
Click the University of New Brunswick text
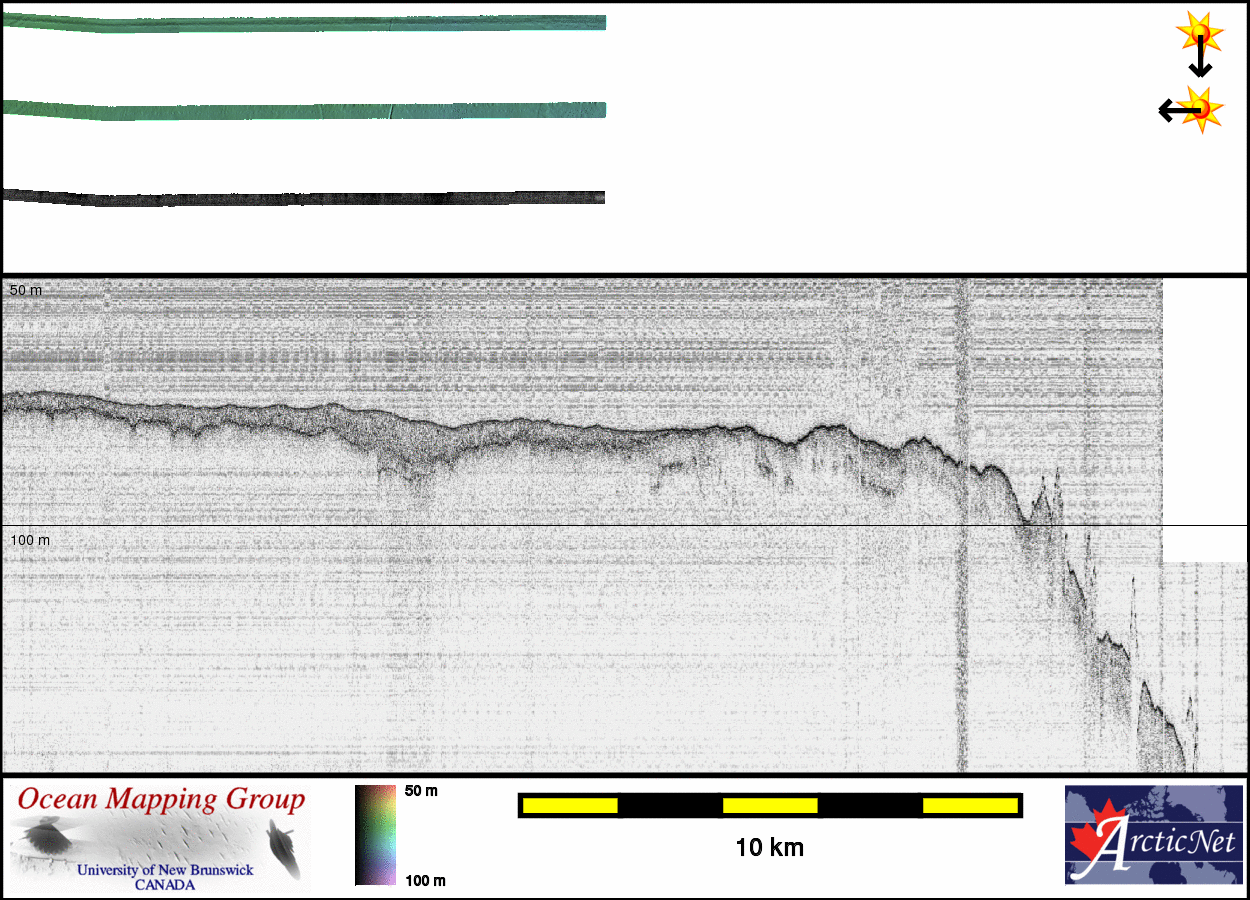[165, 870]
